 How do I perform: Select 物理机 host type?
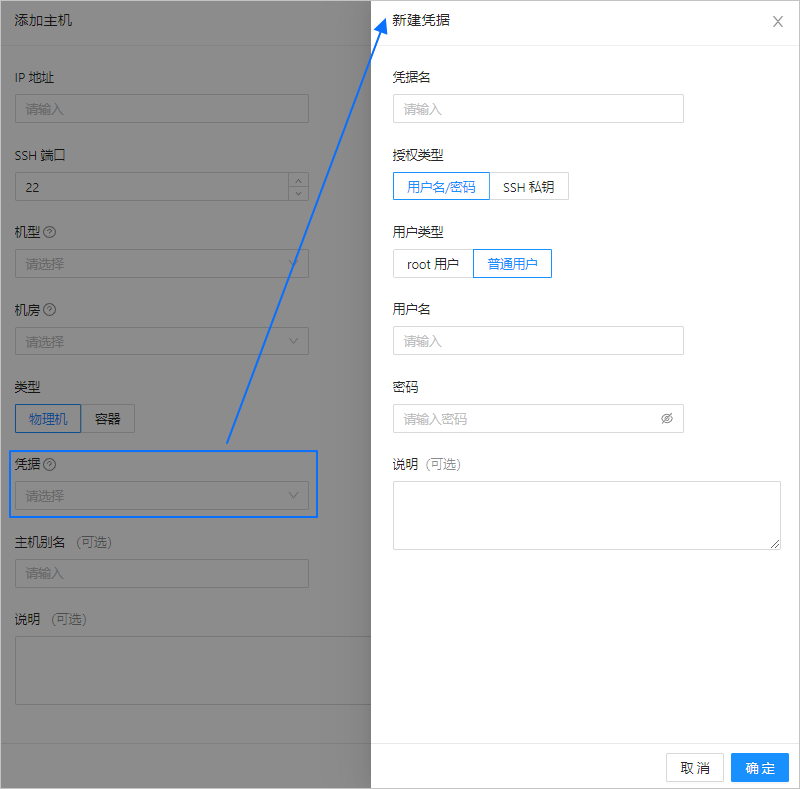tap(48, 418)
